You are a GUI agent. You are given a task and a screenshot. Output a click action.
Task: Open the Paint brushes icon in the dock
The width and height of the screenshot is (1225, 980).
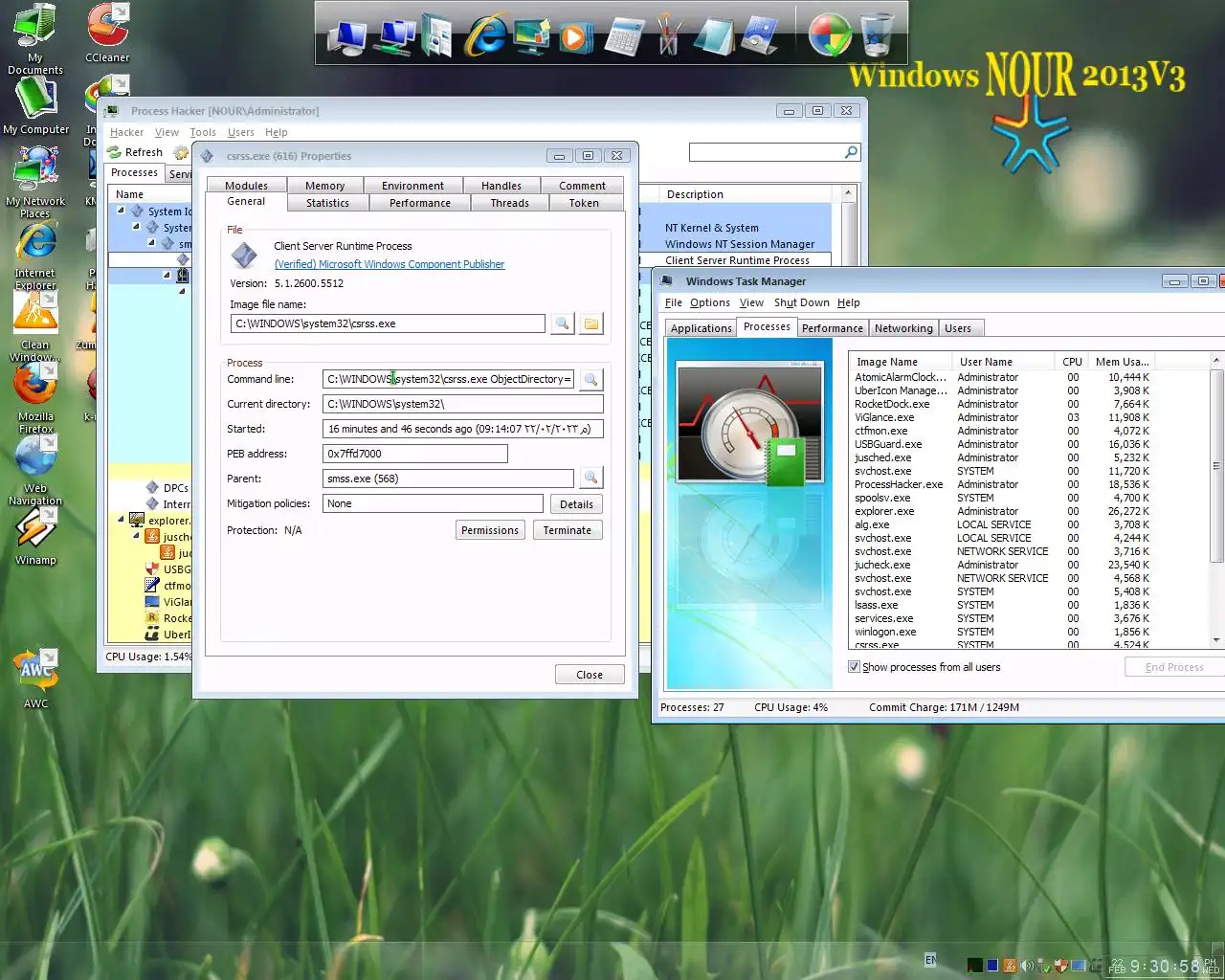(x=668, y=34)
